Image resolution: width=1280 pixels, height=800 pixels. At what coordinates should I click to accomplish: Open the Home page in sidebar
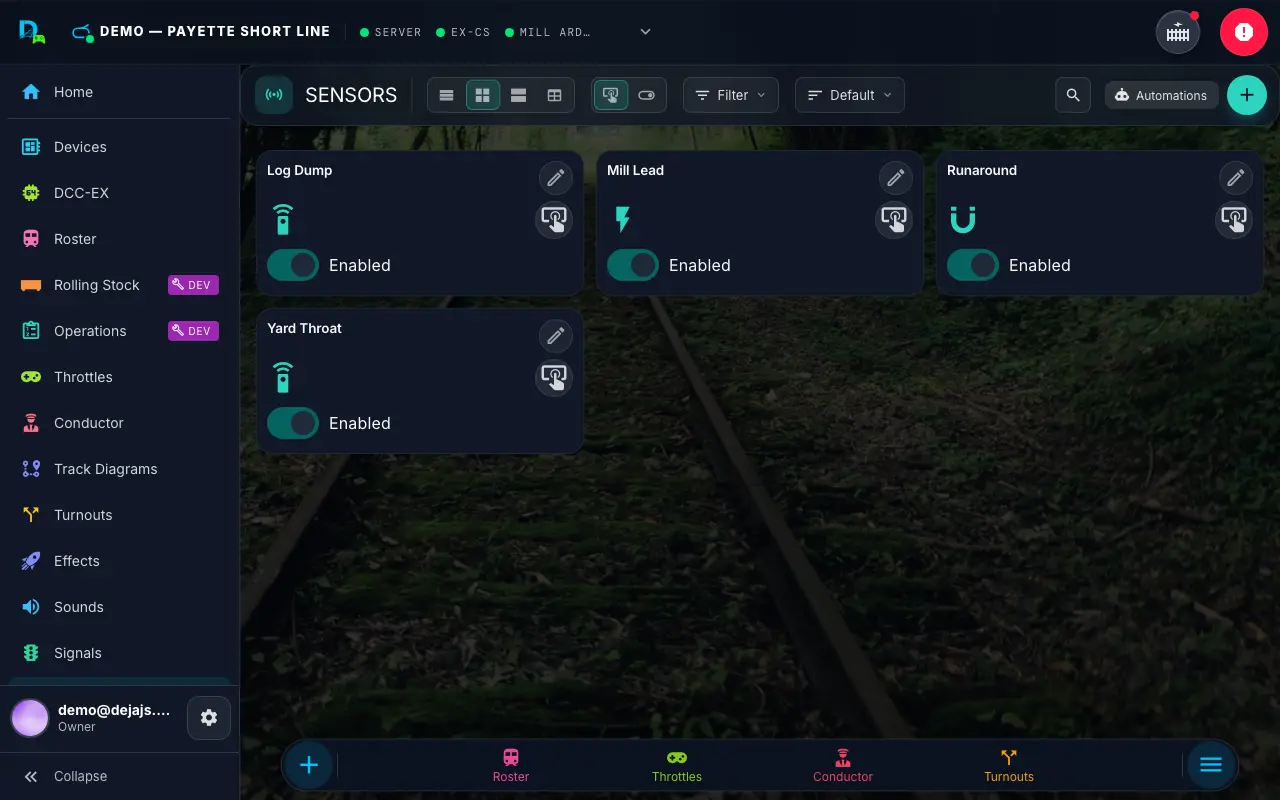[119, 92]
